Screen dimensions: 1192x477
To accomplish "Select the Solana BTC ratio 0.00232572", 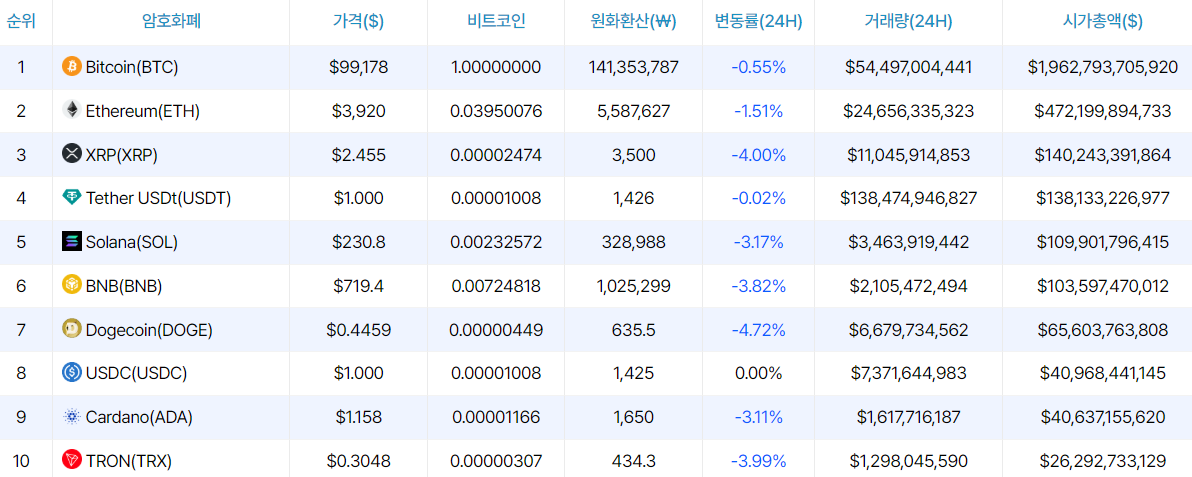I will point(496,243).
